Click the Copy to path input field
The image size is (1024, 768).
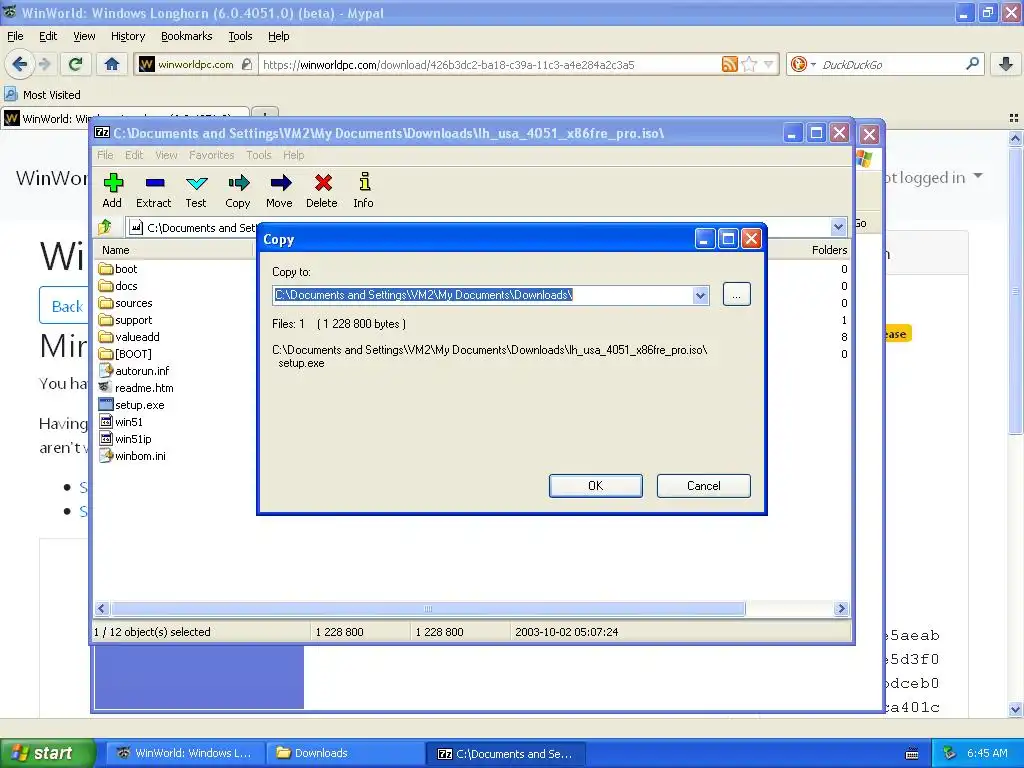(483, 295)
